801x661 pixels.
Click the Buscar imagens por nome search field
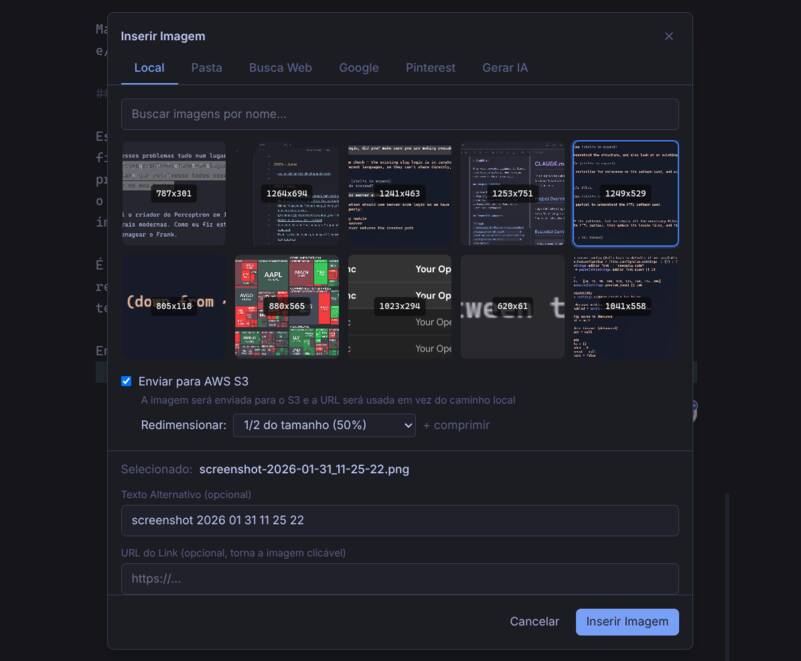(x=400, y=114)
